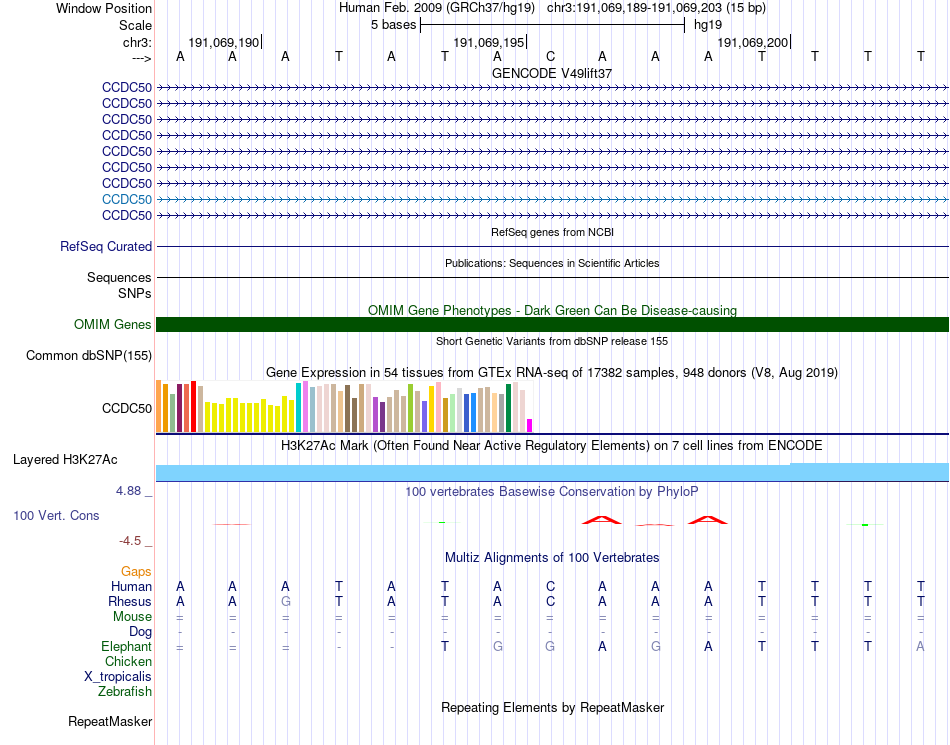Click the OMIM Gene Phenotypes track title
Image resolution: width=950 pixels, height=745 pixels.
click(x=552, y=310)
